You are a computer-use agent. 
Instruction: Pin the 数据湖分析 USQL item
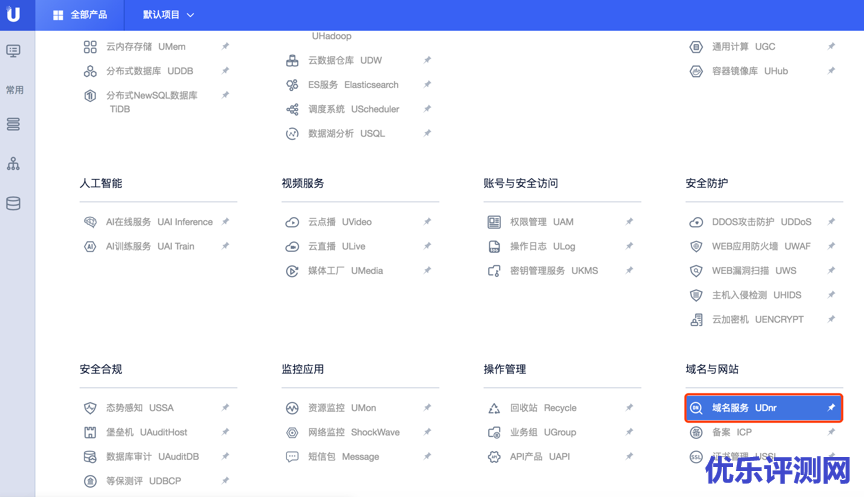click(427, 133)
